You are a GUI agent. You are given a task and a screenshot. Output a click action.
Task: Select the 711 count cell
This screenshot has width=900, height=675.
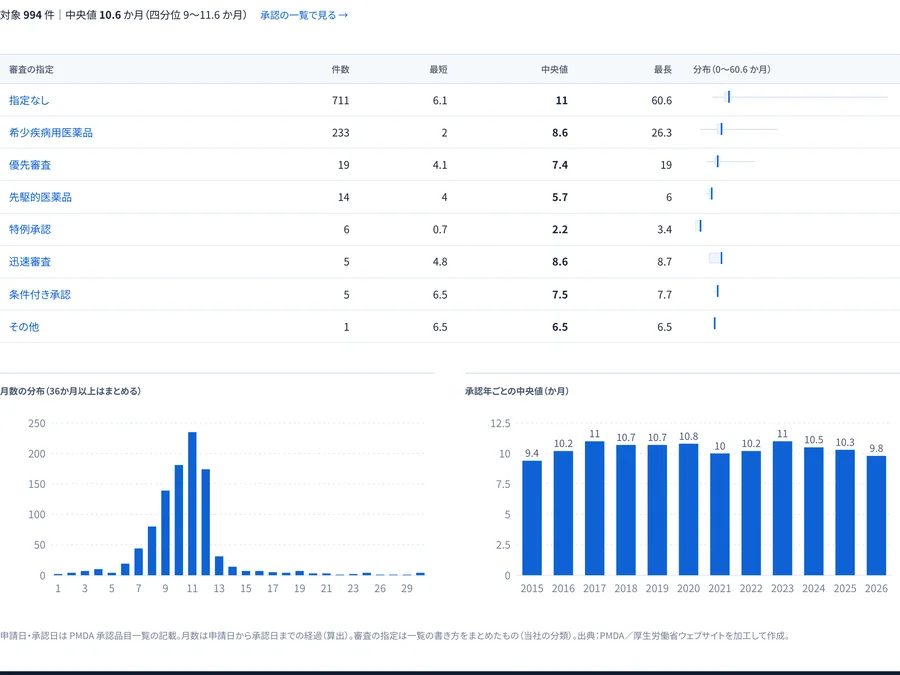point(340,100)
